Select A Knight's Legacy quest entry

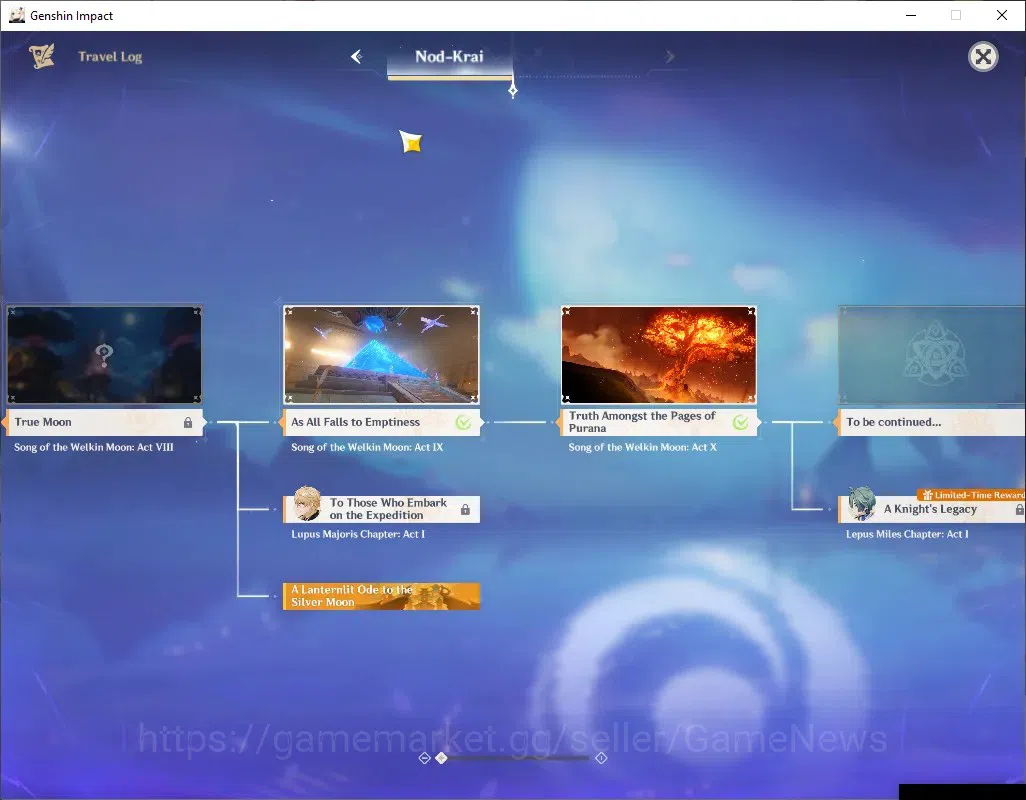click(x=932, y=510)
